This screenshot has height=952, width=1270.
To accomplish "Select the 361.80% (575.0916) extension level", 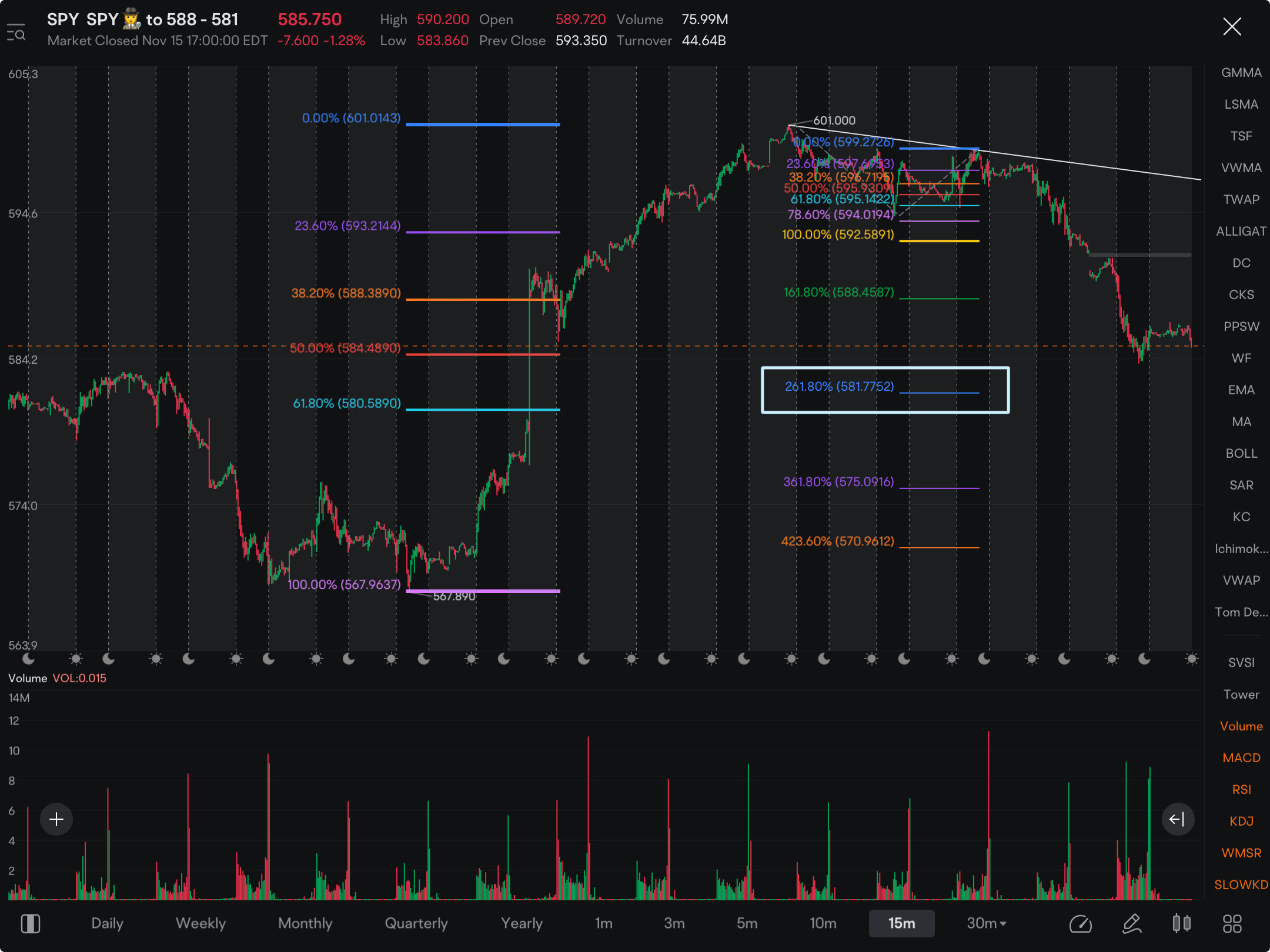I will 838,481.
